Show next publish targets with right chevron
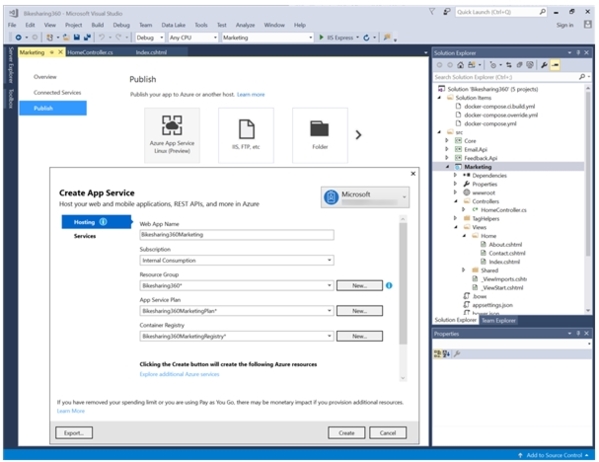599x462 pixels. [x=358, y=135]
